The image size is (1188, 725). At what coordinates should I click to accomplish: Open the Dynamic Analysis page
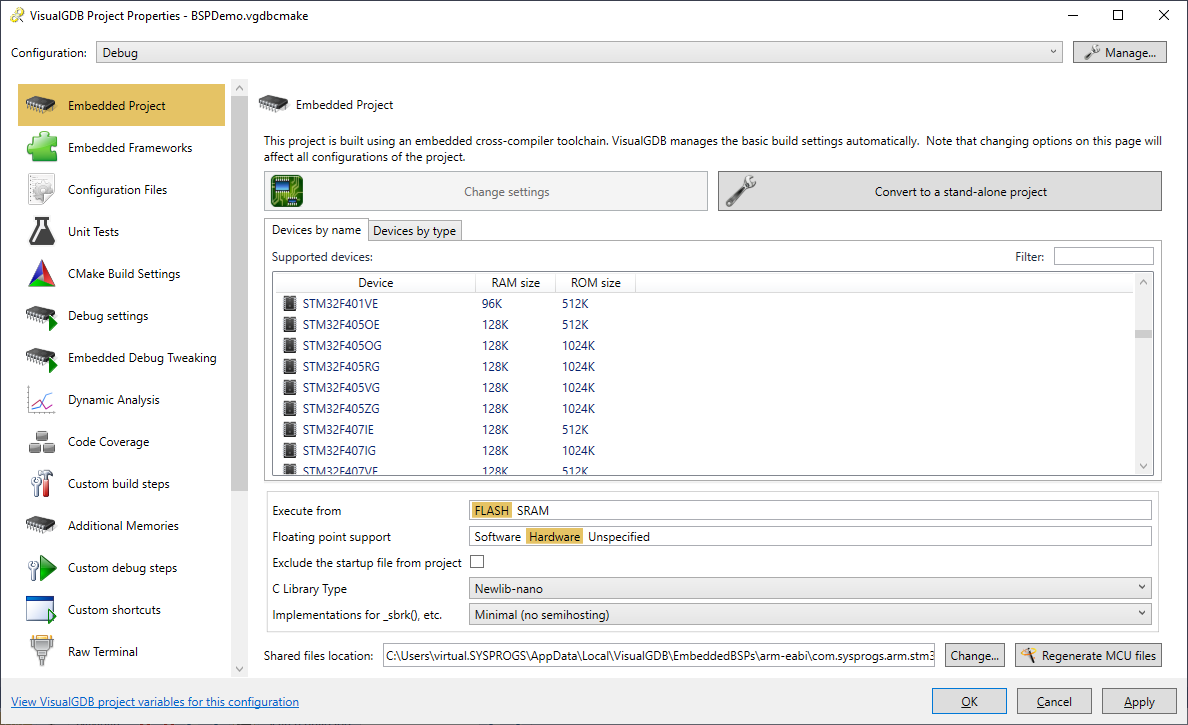tap(121, 400)
